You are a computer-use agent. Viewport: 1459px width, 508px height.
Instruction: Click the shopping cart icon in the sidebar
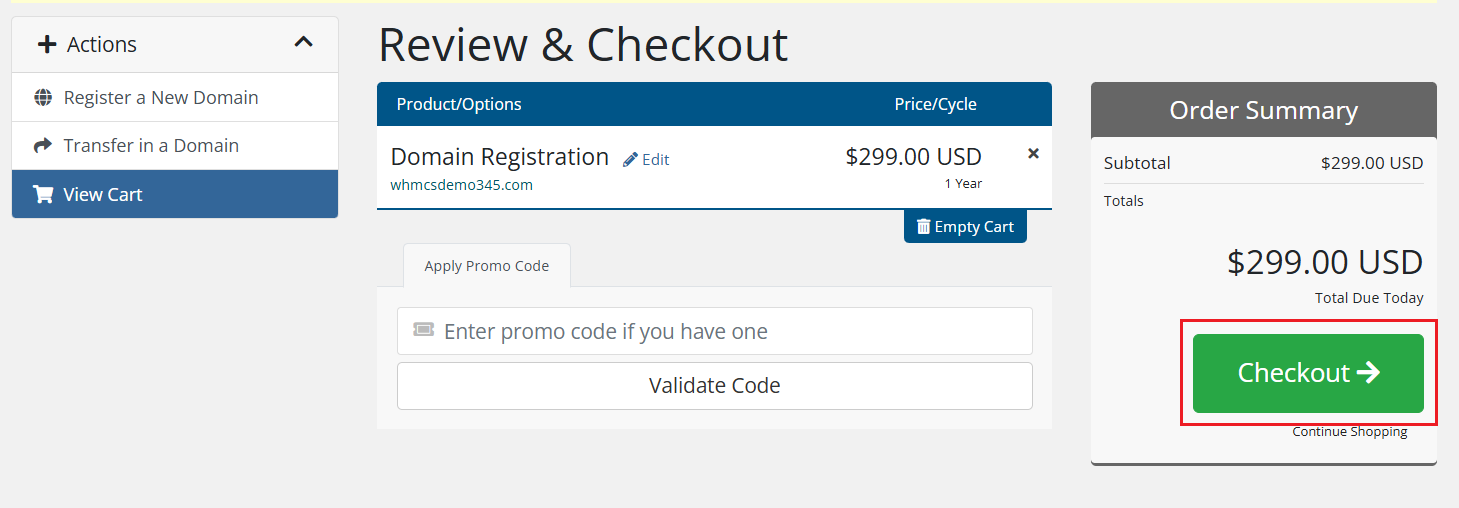click(x=43, y=195)
